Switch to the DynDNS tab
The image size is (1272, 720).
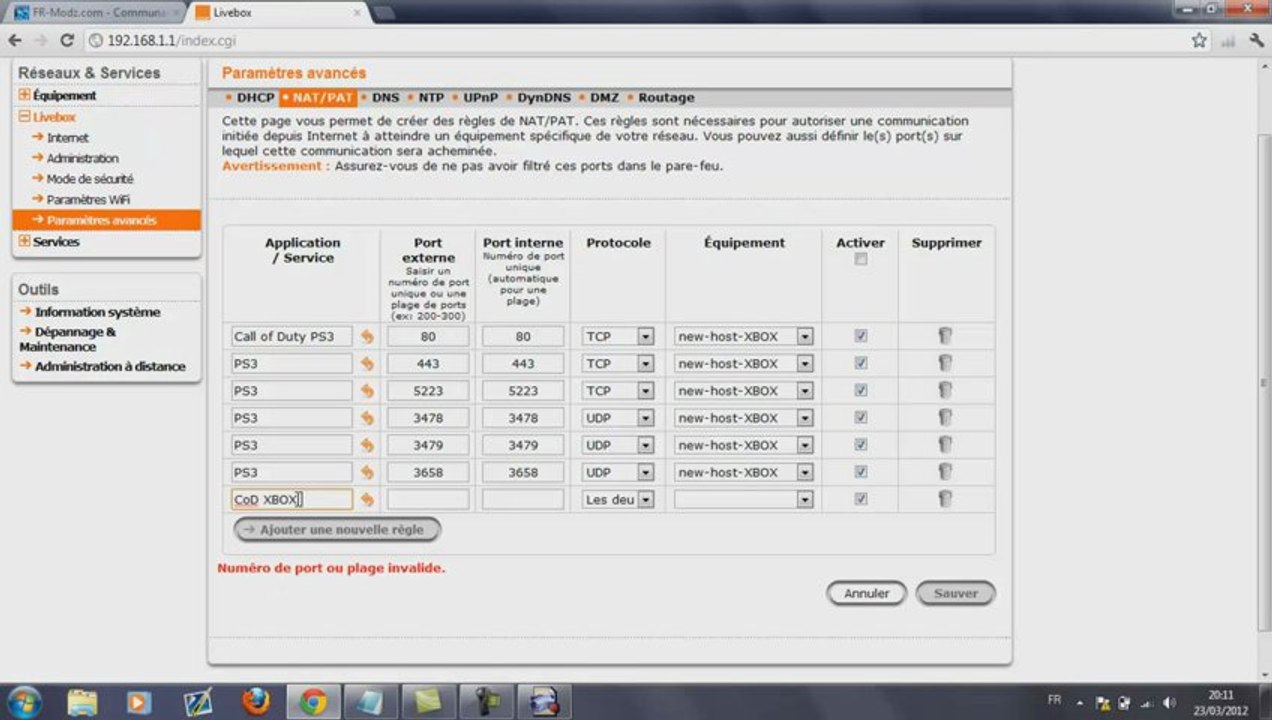click(x=544, y=98)
